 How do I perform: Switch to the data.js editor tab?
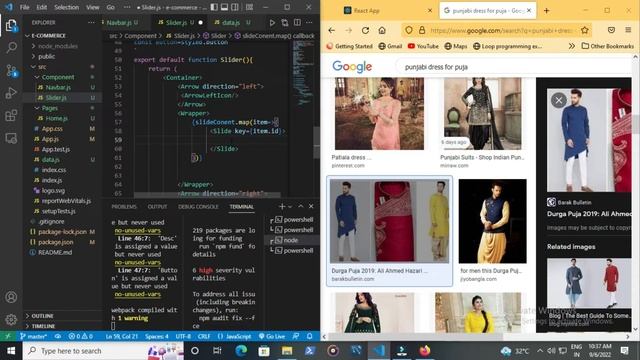coord(231,23)
